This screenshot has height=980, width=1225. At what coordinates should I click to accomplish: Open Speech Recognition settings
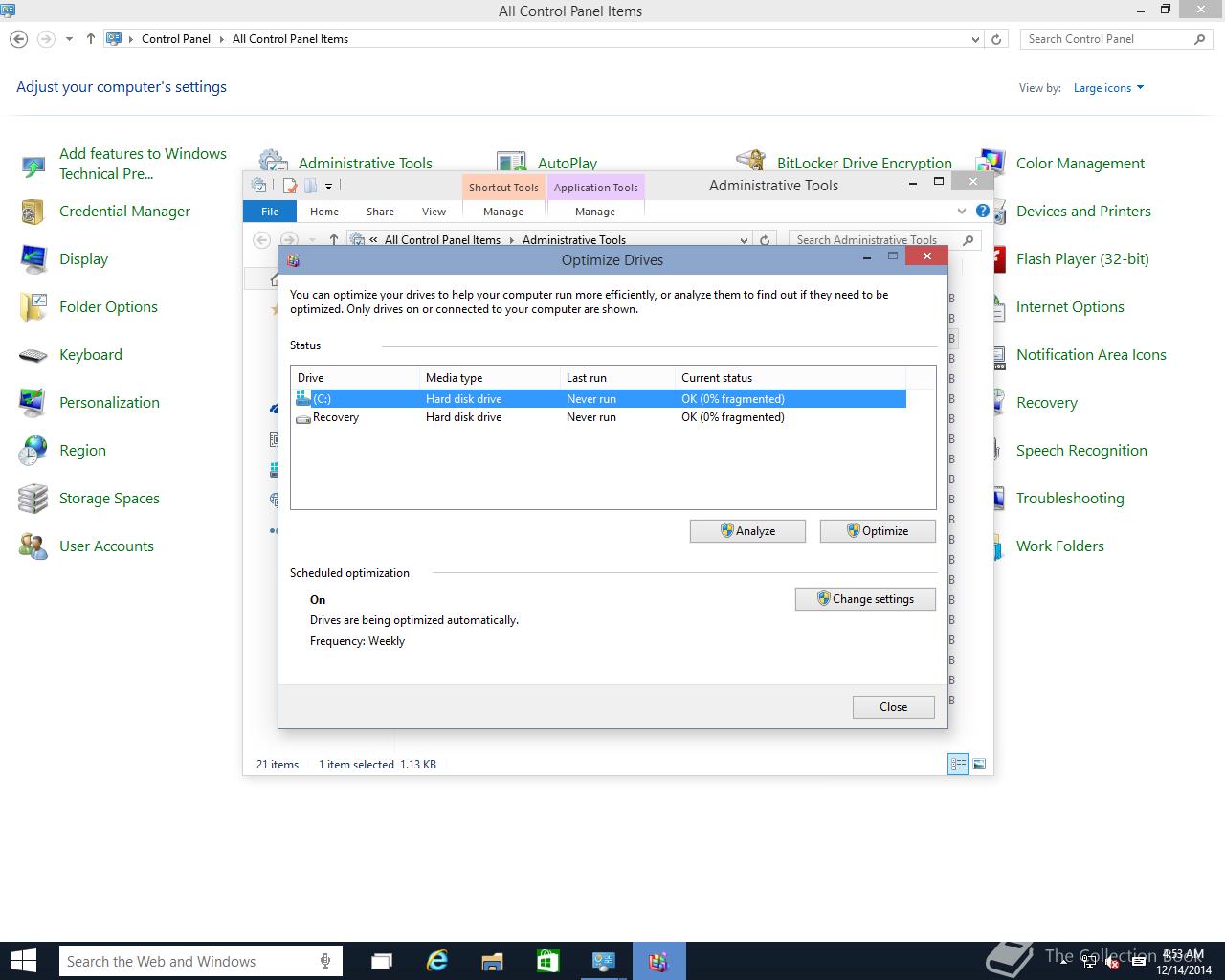click(1081, 451)
